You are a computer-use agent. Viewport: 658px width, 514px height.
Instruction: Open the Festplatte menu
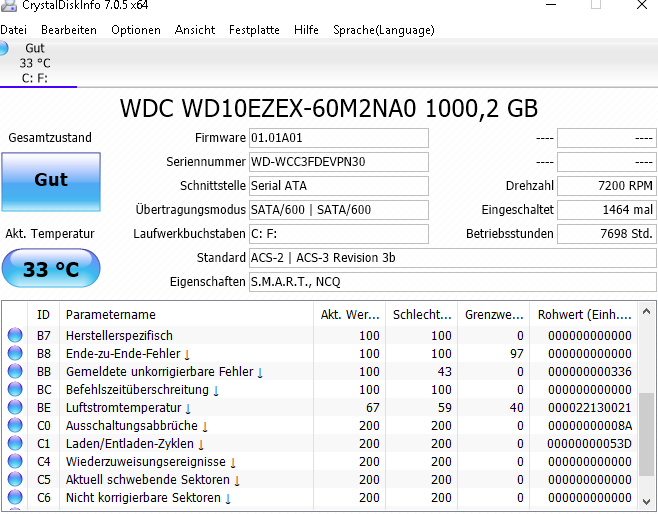pos(254,30)
